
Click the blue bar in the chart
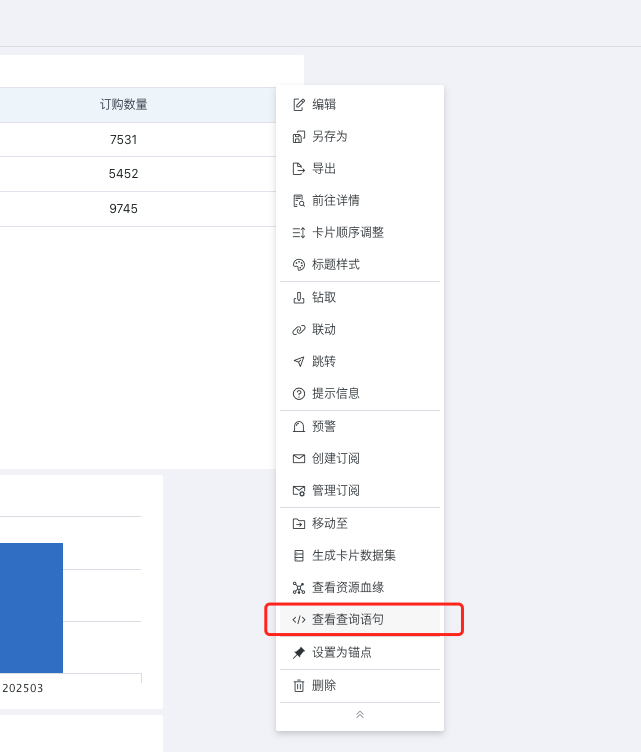point(31,608)
